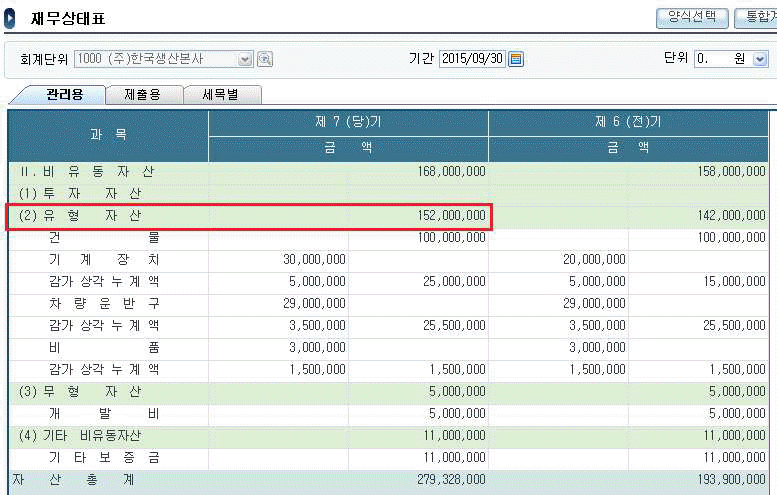Expand the 회계단위 dropdown list
777x495 pixels.
coord(245,59)
